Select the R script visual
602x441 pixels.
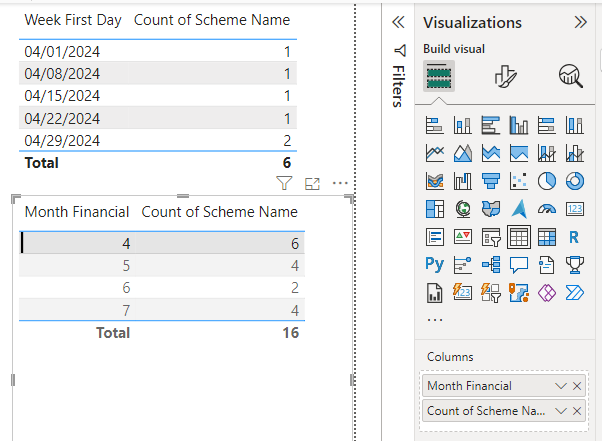(575, 237)
